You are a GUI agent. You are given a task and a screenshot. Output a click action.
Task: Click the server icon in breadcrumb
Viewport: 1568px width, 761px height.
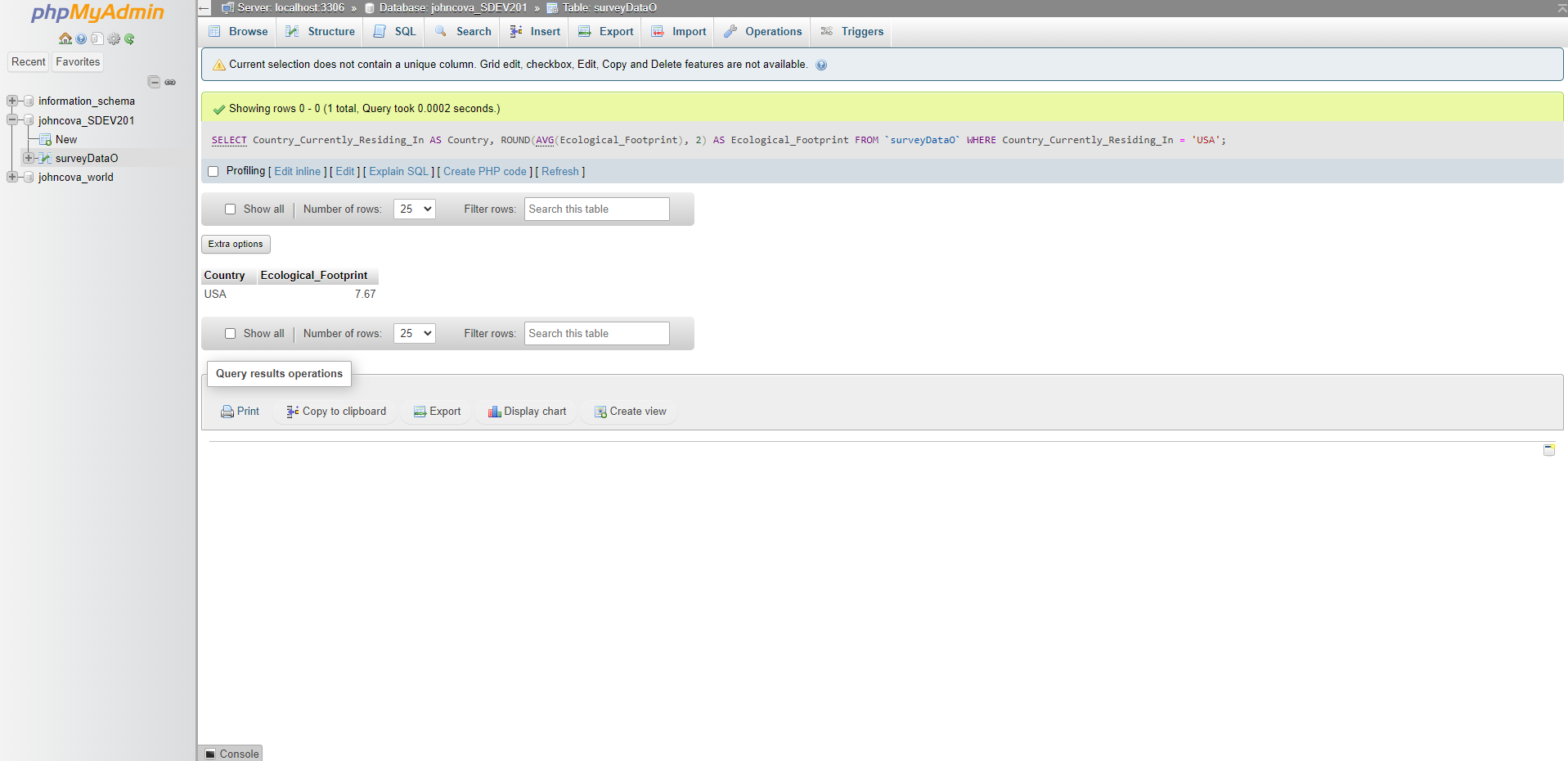227,8
